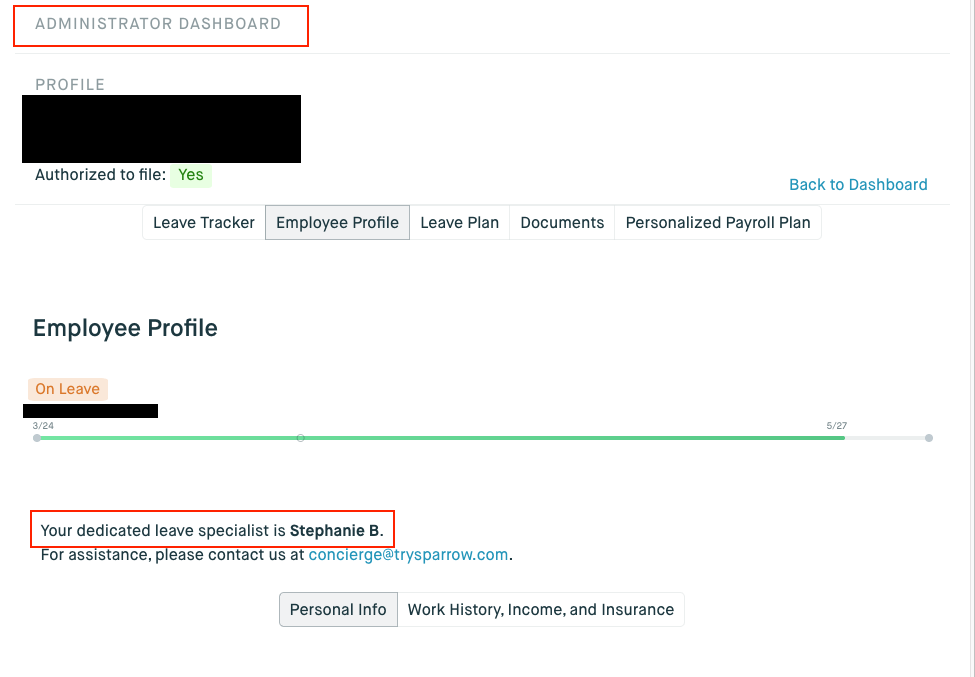Open the Leave Tracker tab
The image size is (975, 677).
[204, 223]
